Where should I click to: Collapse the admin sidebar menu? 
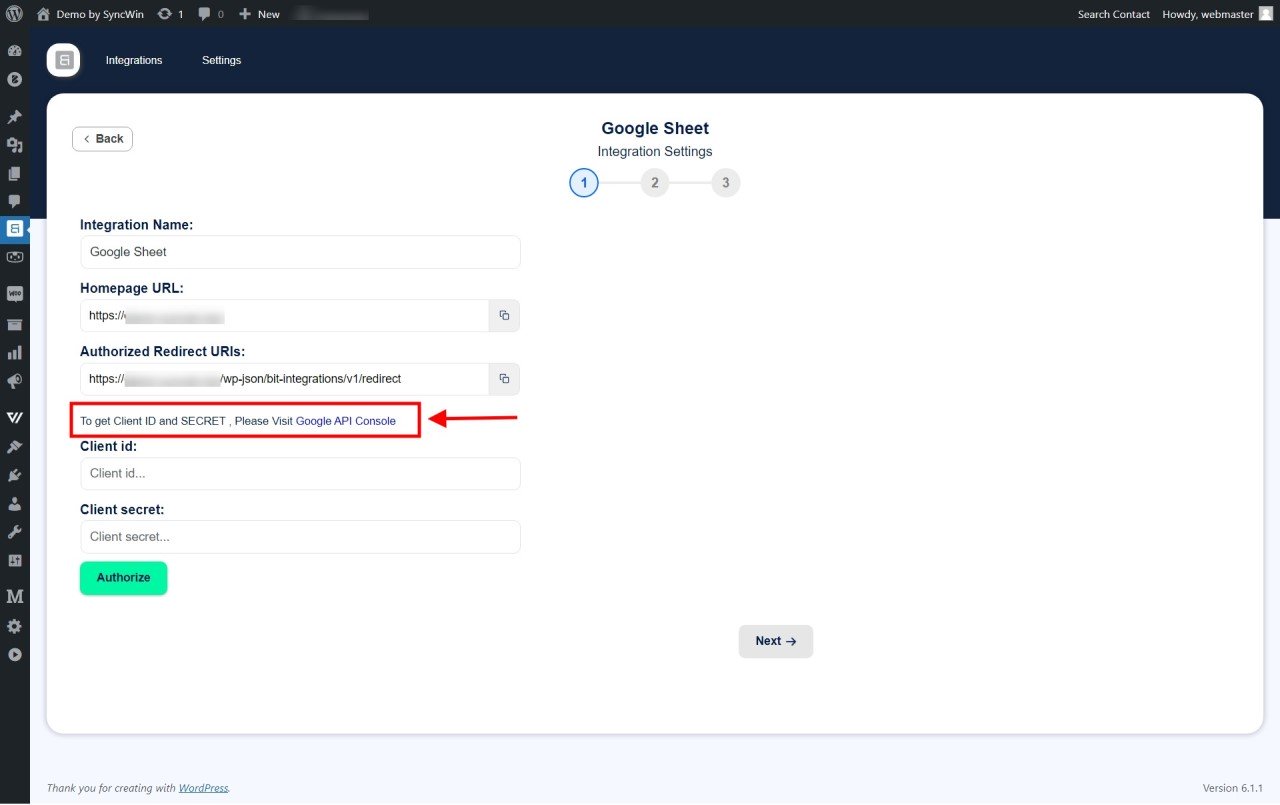pyautogui.click(x=14, y=655)
